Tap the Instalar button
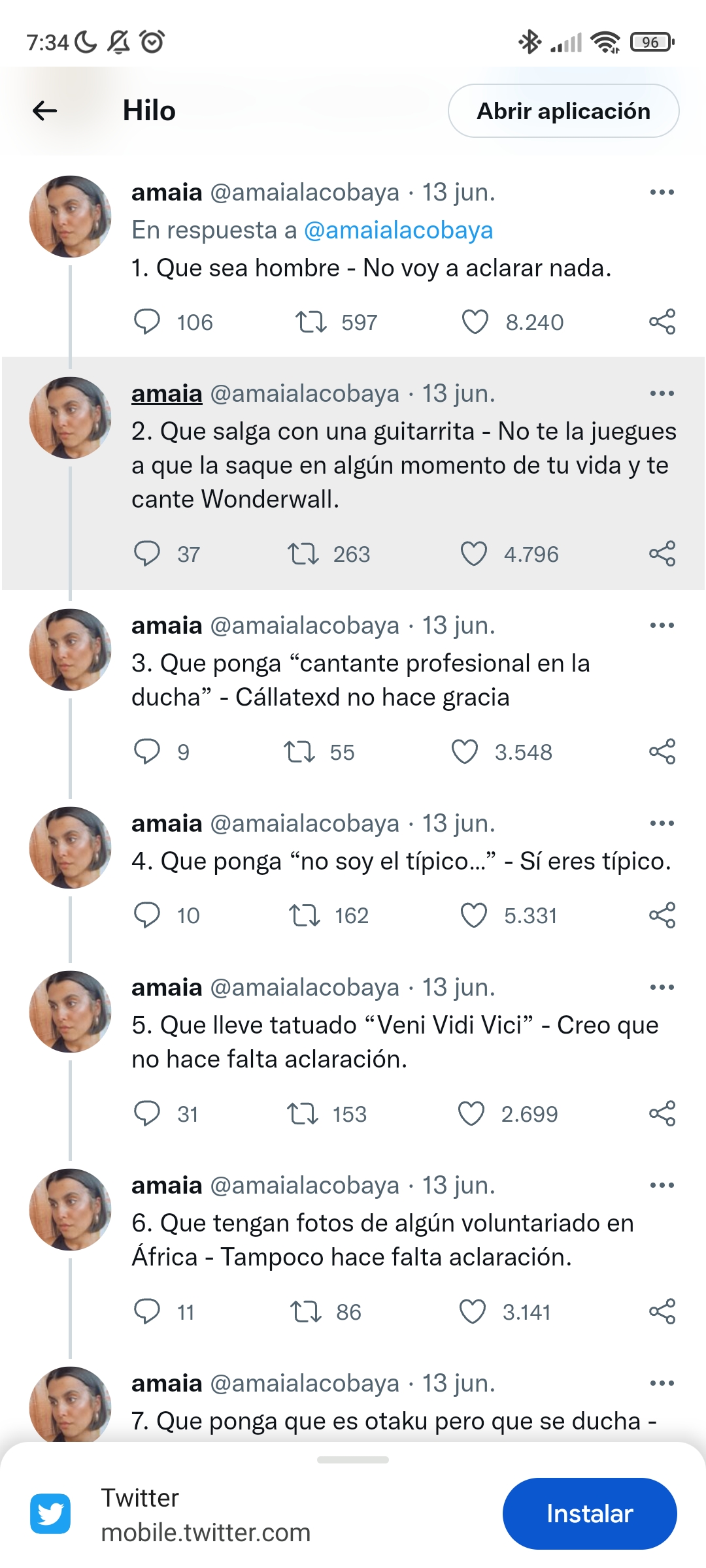This screenshot has width=706, height=1568. point(590,1513)
